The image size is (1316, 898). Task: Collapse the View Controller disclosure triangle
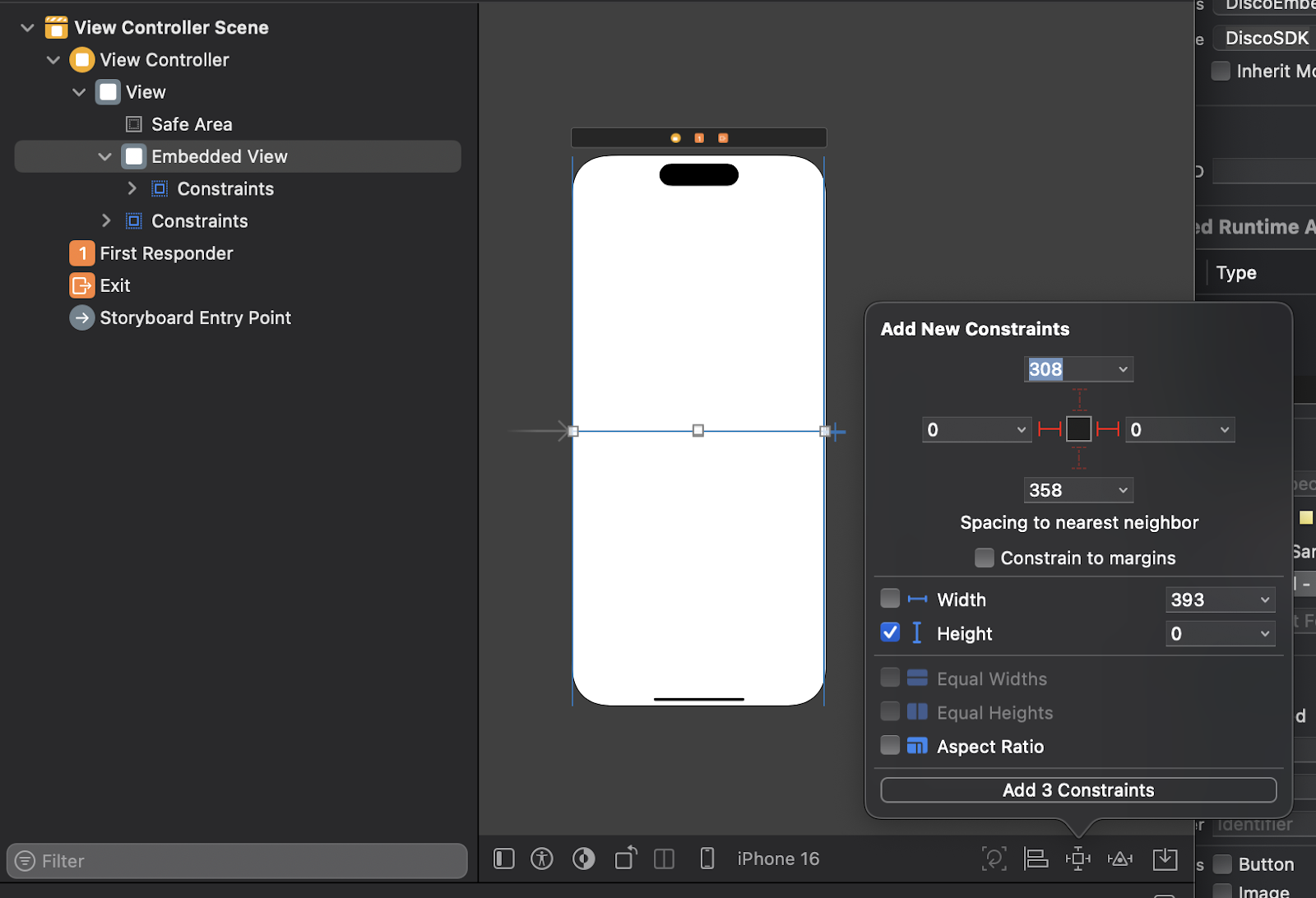click(53, 60)
